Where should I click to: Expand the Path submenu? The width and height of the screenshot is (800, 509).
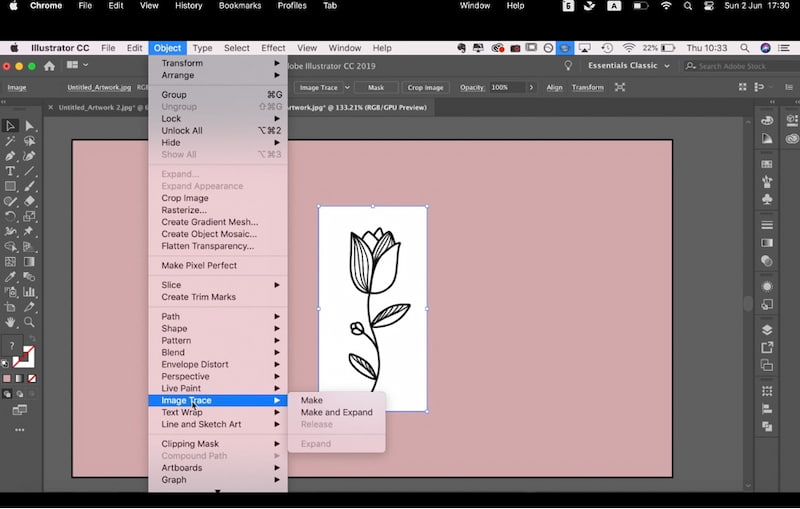pos(218,317)
